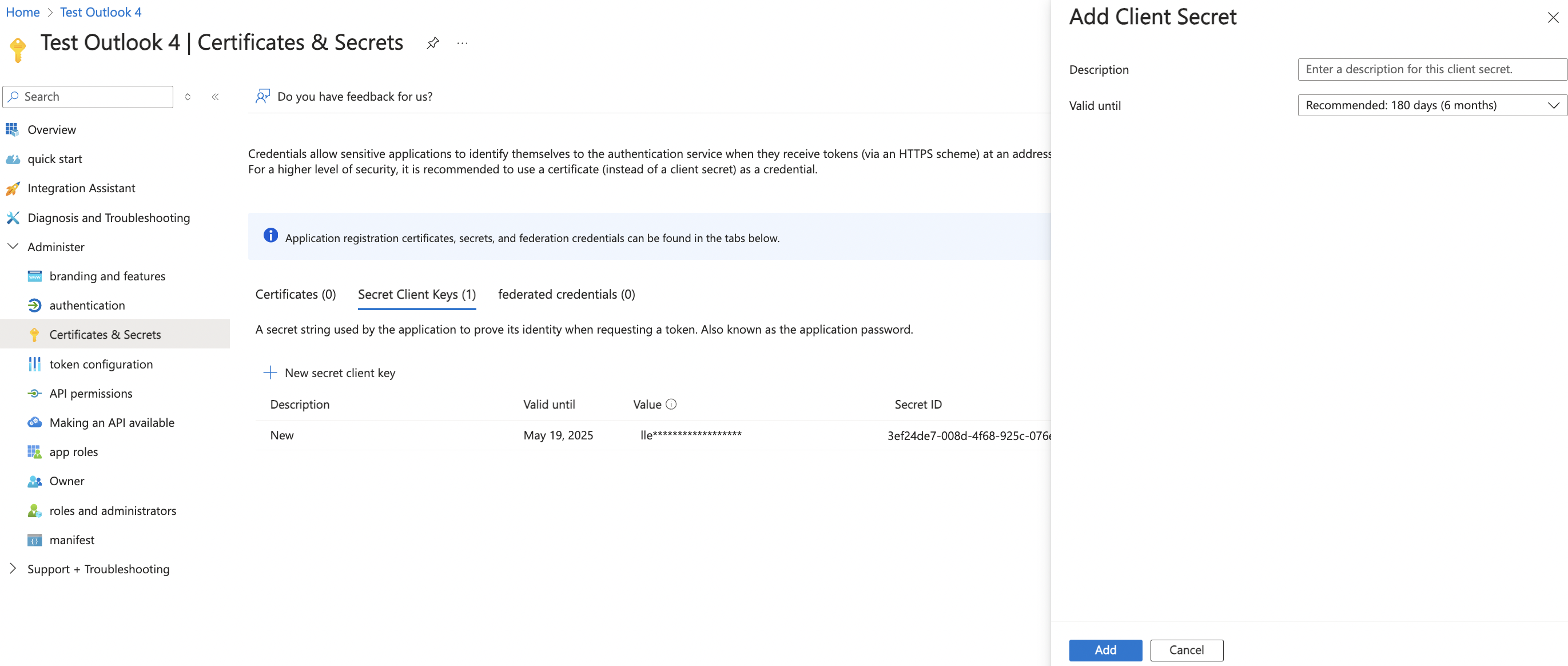
Task: Expand Support + Troubleshooting section
Action: pyautogui.click(x=13, y=569)
